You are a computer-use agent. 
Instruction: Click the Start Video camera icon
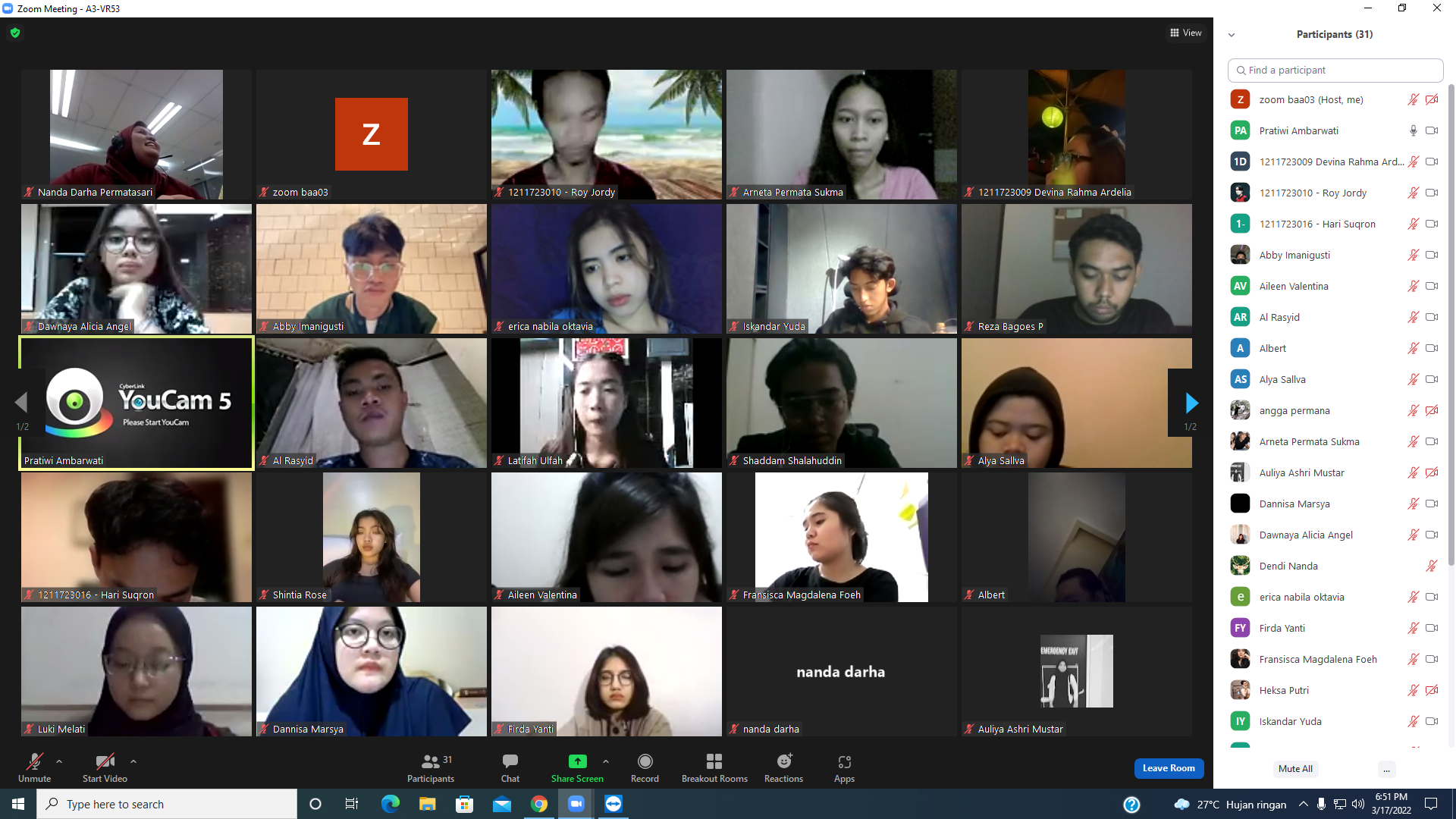pyautogui.click(x=105, y=761)
